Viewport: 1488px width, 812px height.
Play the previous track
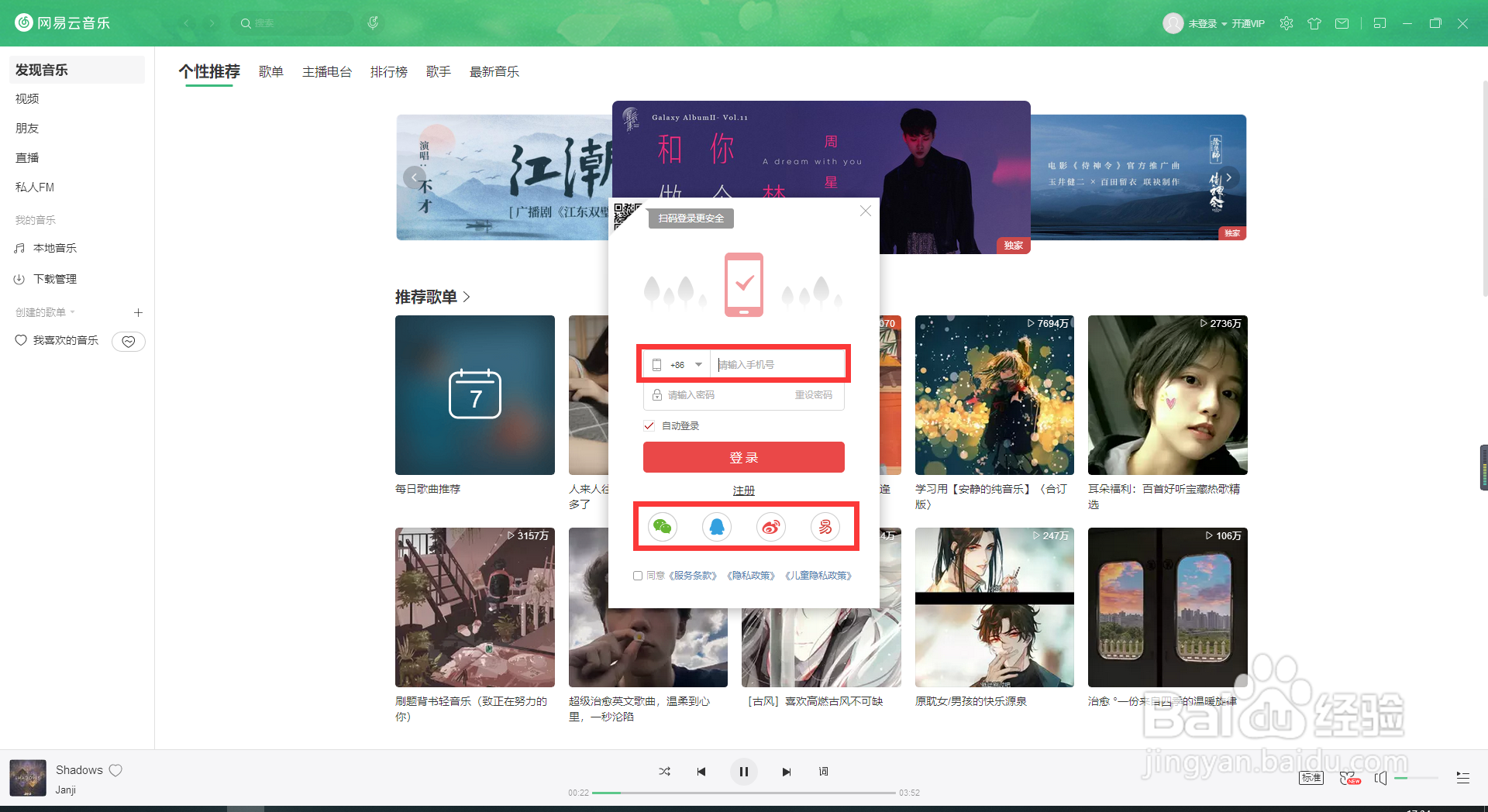click(x=701, y=772)
